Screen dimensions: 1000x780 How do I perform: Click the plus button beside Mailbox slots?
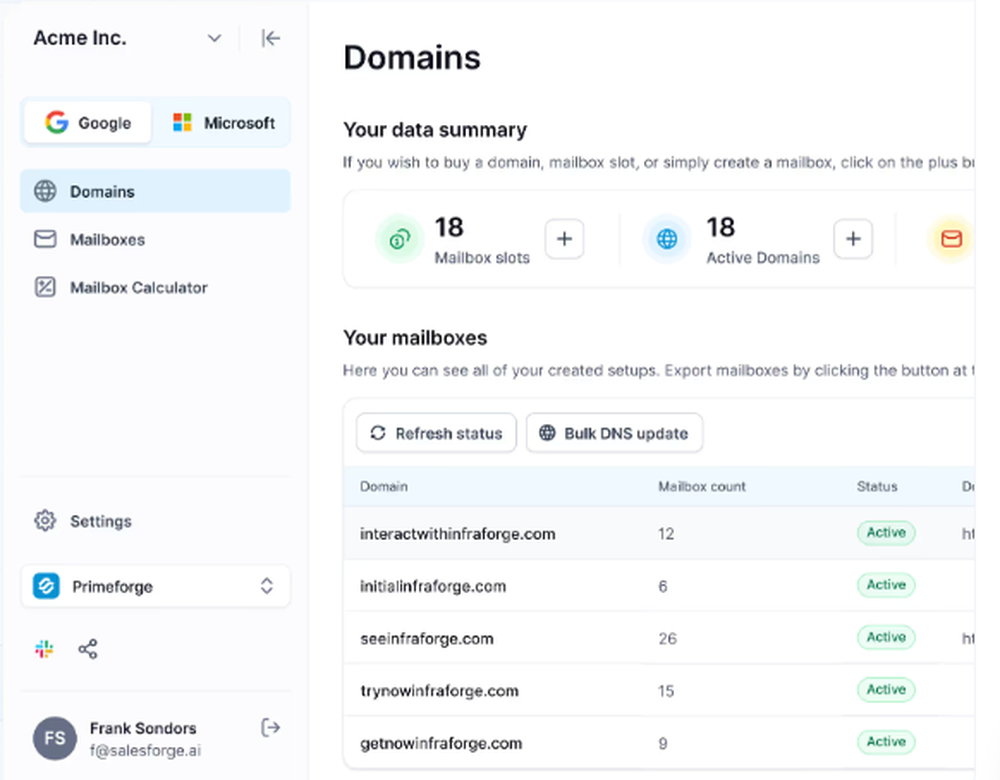(564, 240)
